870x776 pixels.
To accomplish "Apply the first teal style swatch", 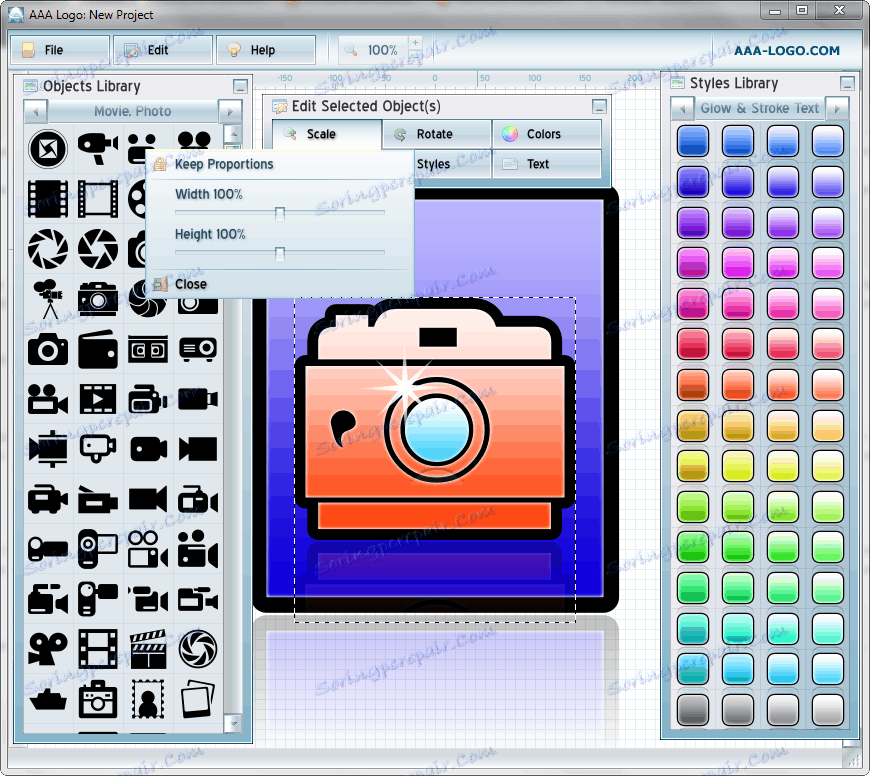I will [x=693, y=629].
